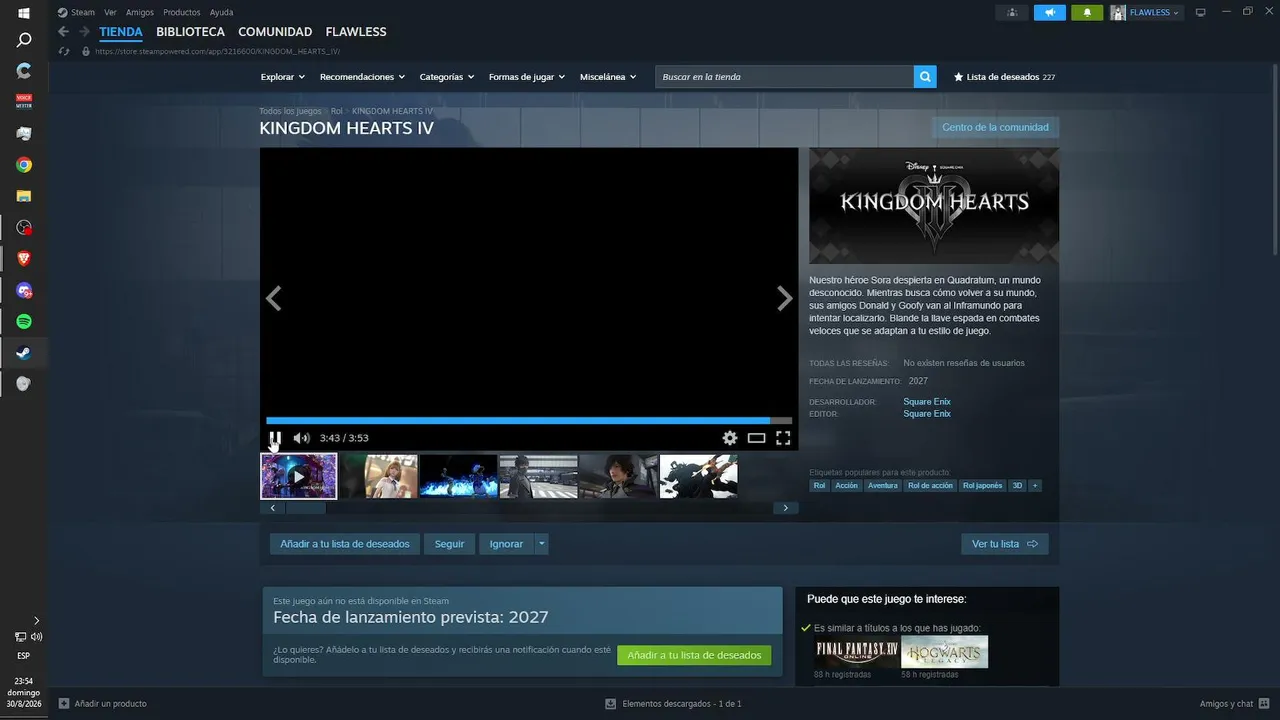Open the Amigos menu
The height and width of the screenshot is (720, 1280).
pos(140,12)
